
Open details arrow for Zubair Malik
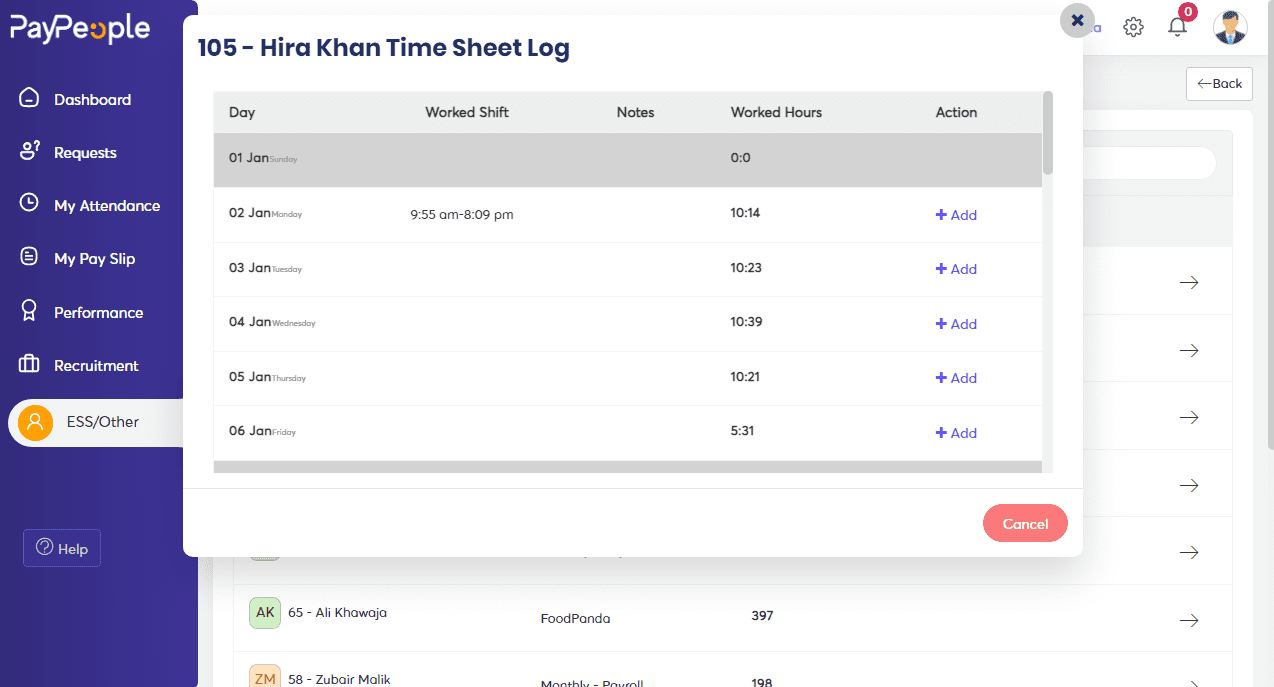pos(1188,680)
